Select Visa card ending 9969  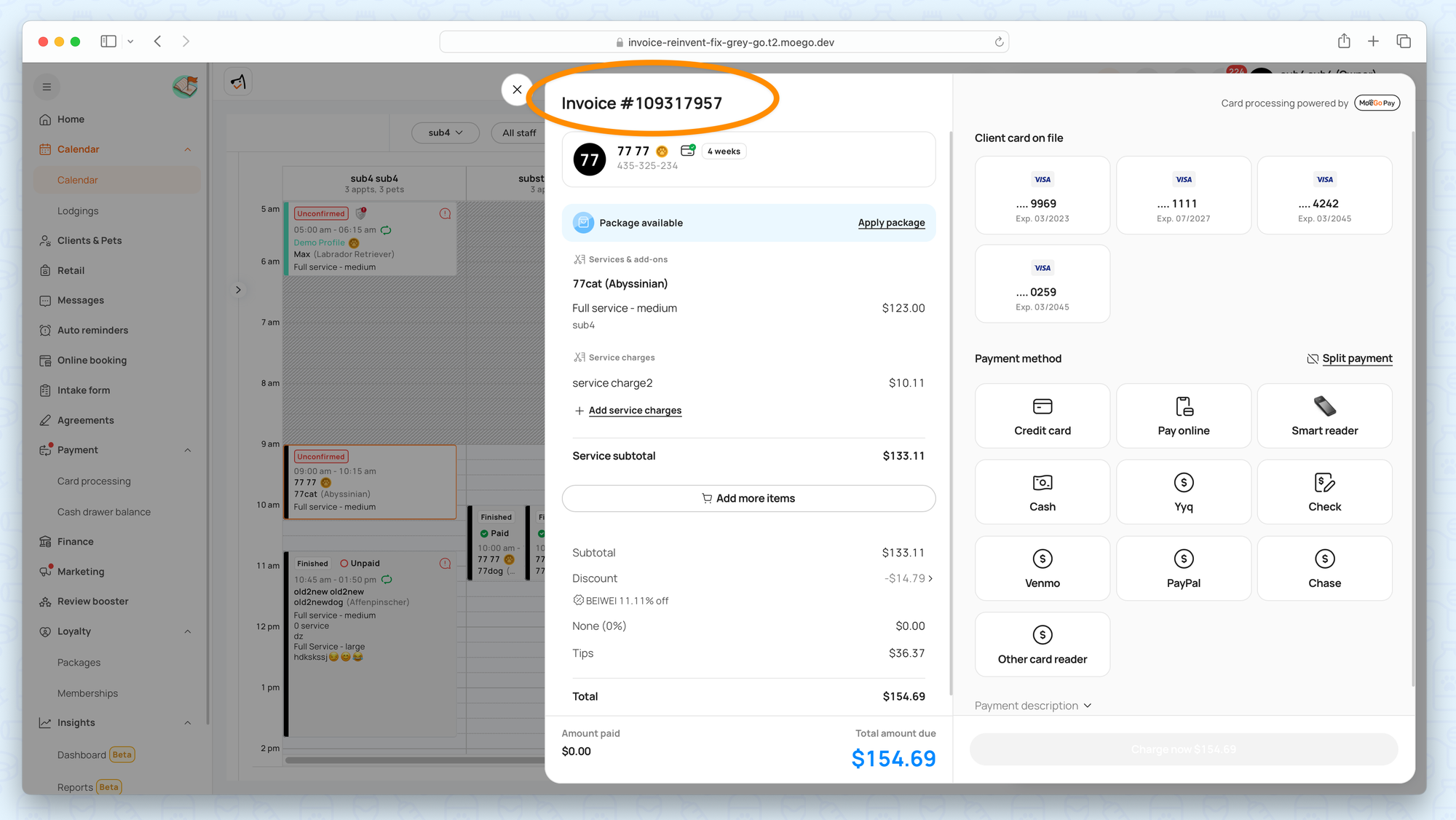[1042, 195]
